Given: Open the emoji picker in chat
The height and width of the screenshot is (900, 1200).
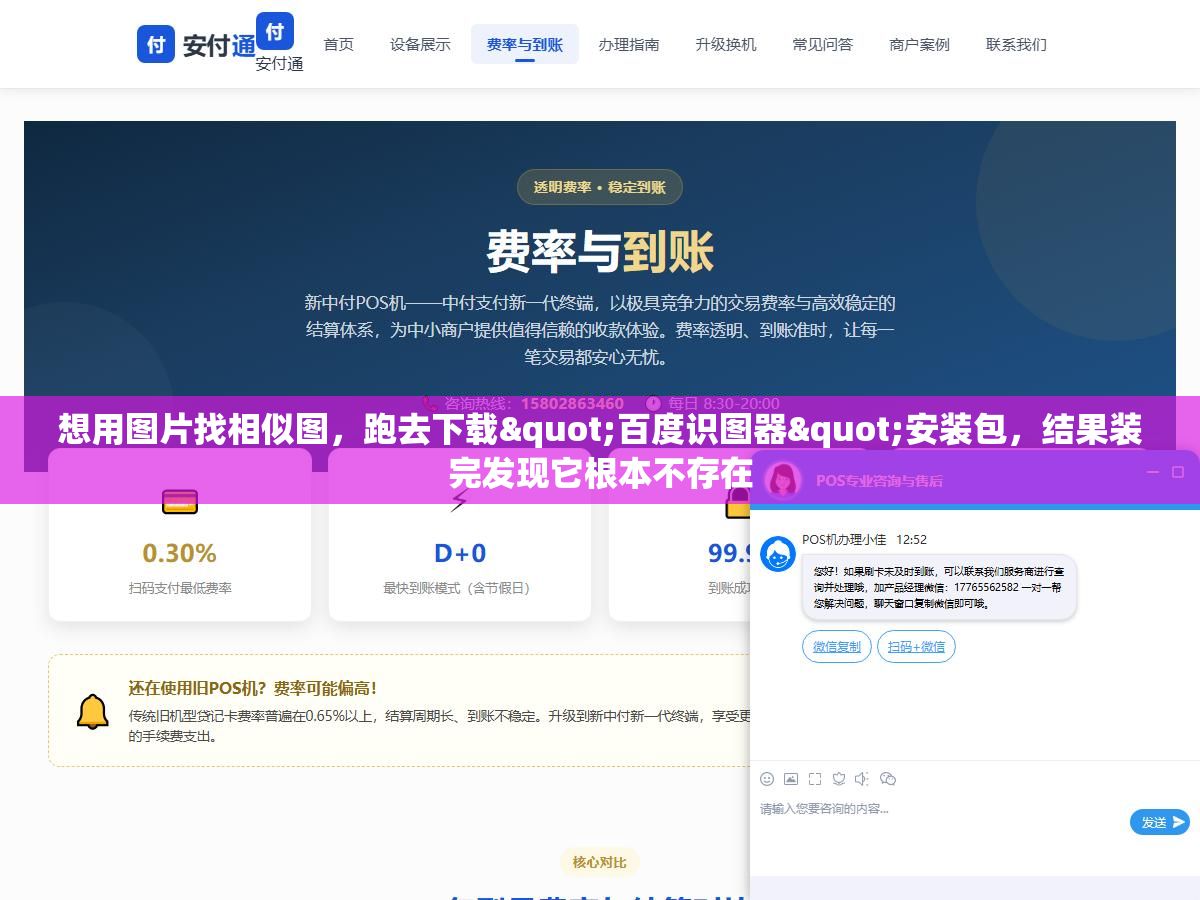Looking at the screenshot, I should click(767, 778).
